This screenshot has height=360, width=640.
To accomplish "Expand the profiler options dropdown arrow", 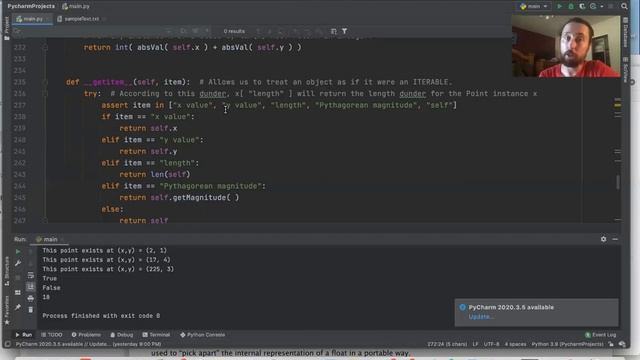I will coord(602,6).
